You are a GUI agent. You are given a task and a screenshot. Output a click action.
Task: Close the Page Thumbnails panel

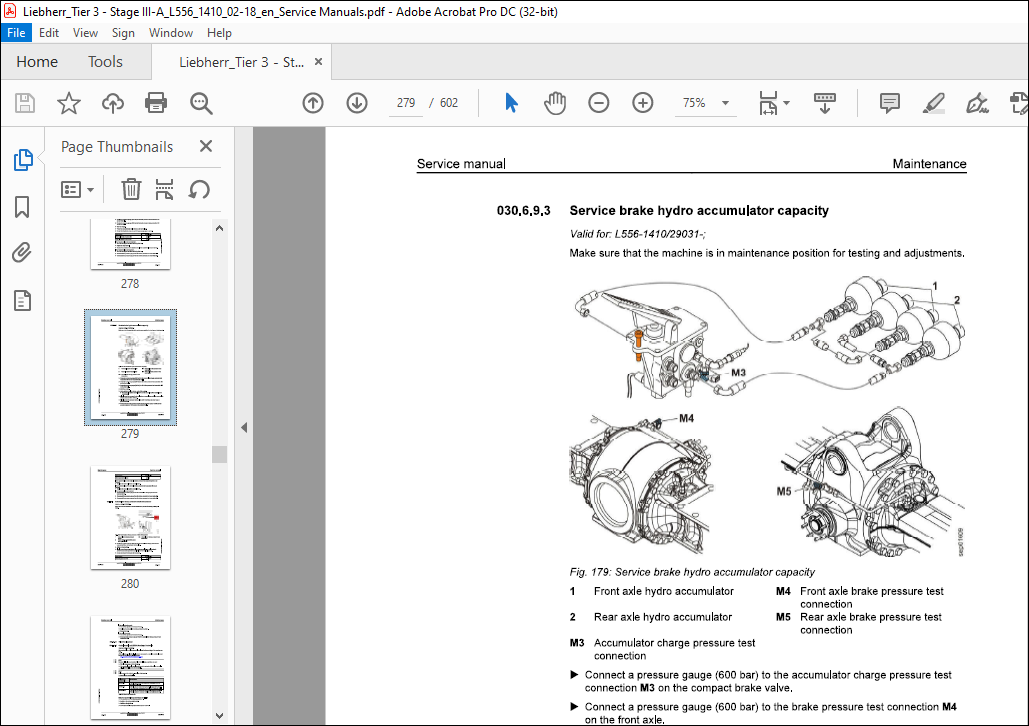(206, 146)
